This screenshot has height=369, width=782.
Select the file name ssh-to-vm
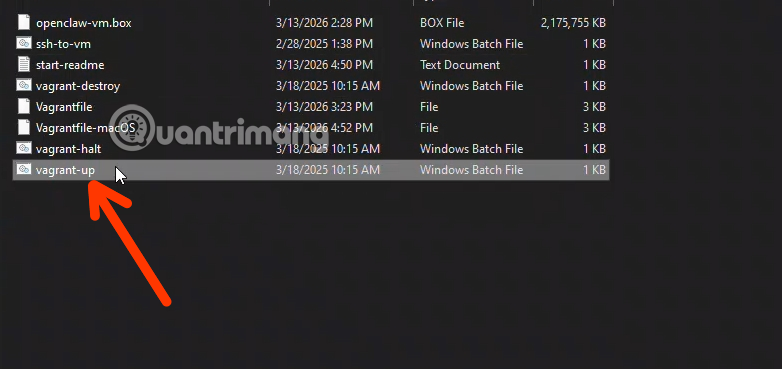63,44
